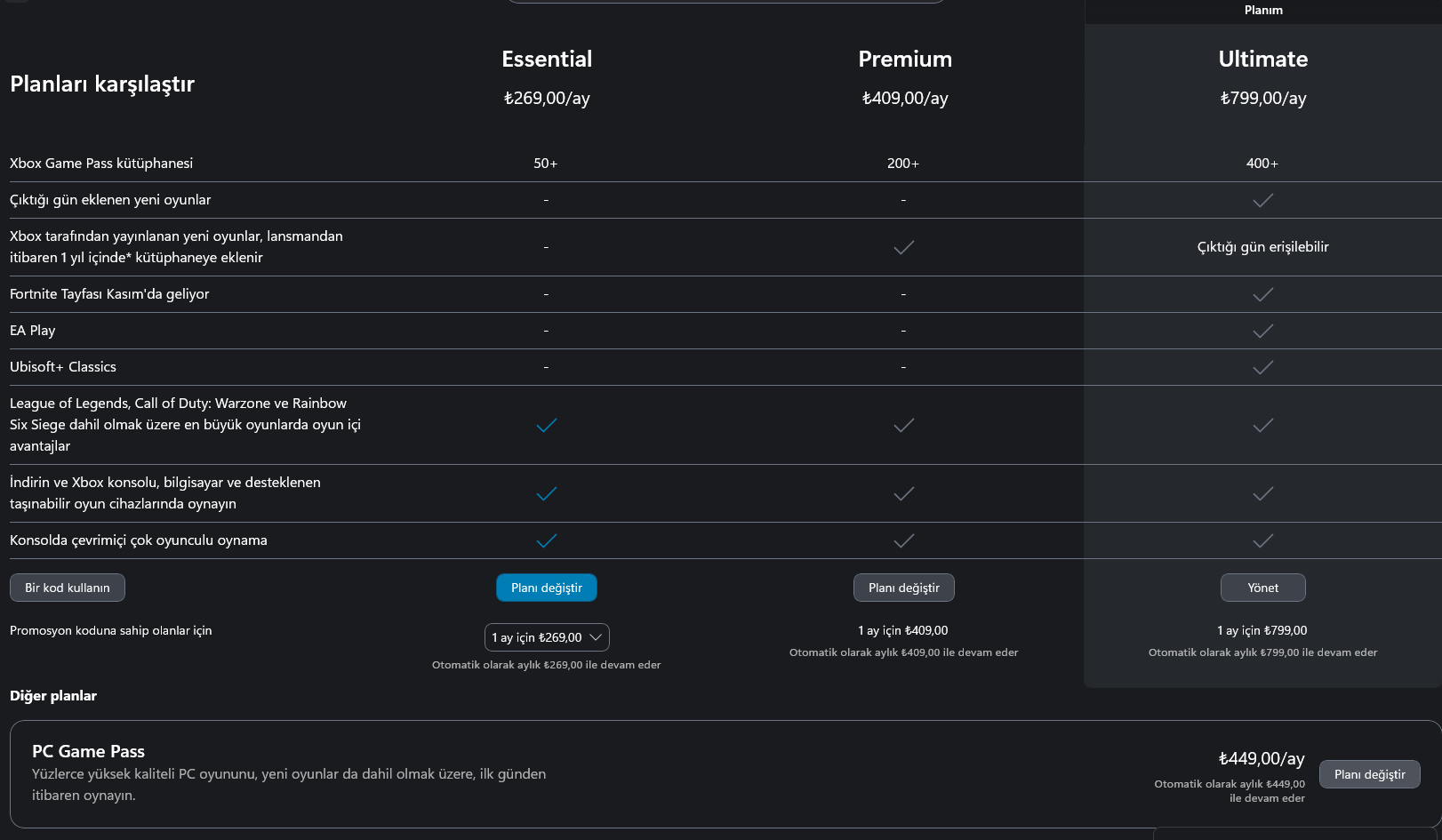The width and height of the screenshot is (1442, 840).
Task: Click 'Otomatik olarak aylık ₺269,00 ile devam eder'
Action: [547, 665]
